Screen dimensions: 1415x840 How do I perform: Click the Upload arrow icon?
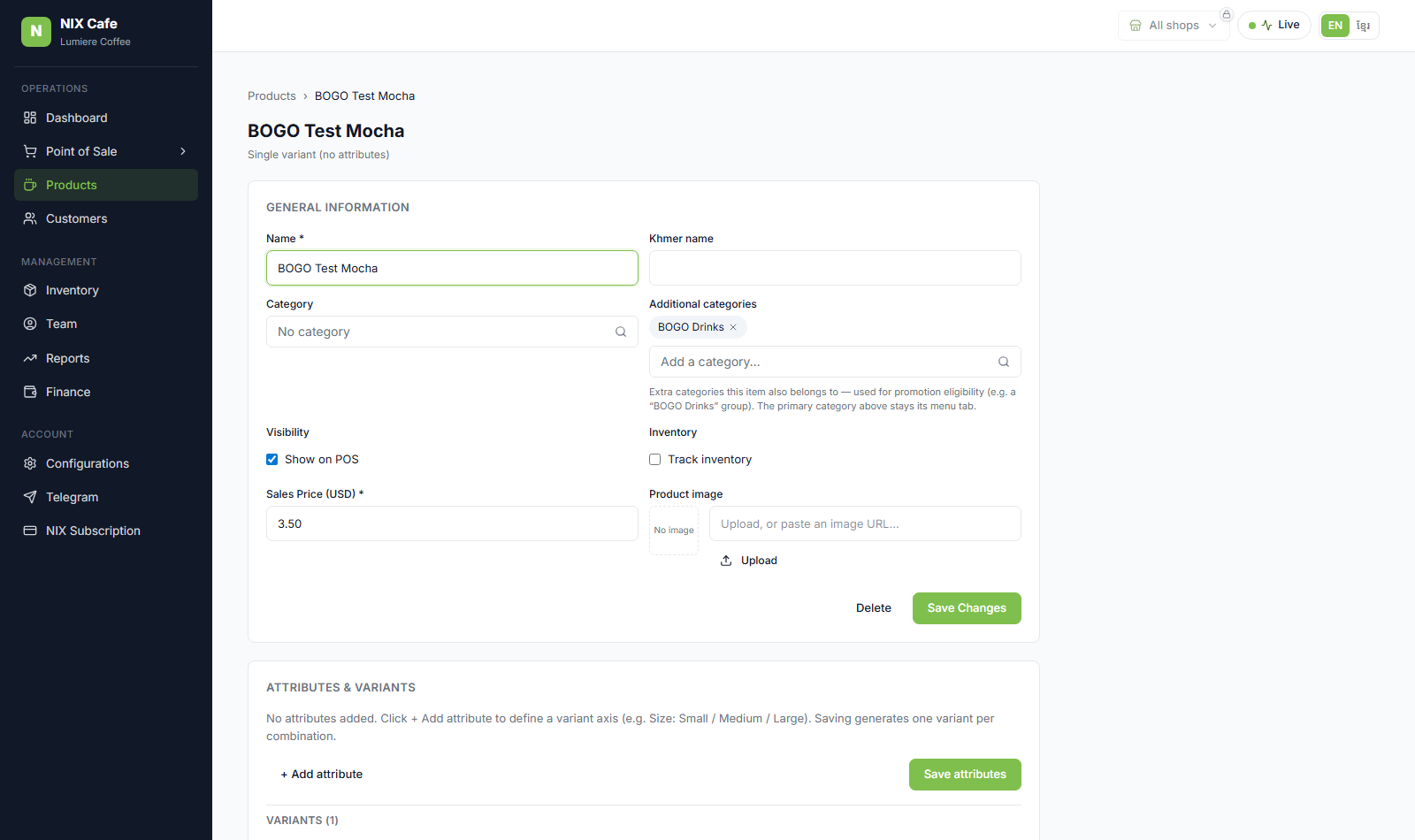point(726,561)
